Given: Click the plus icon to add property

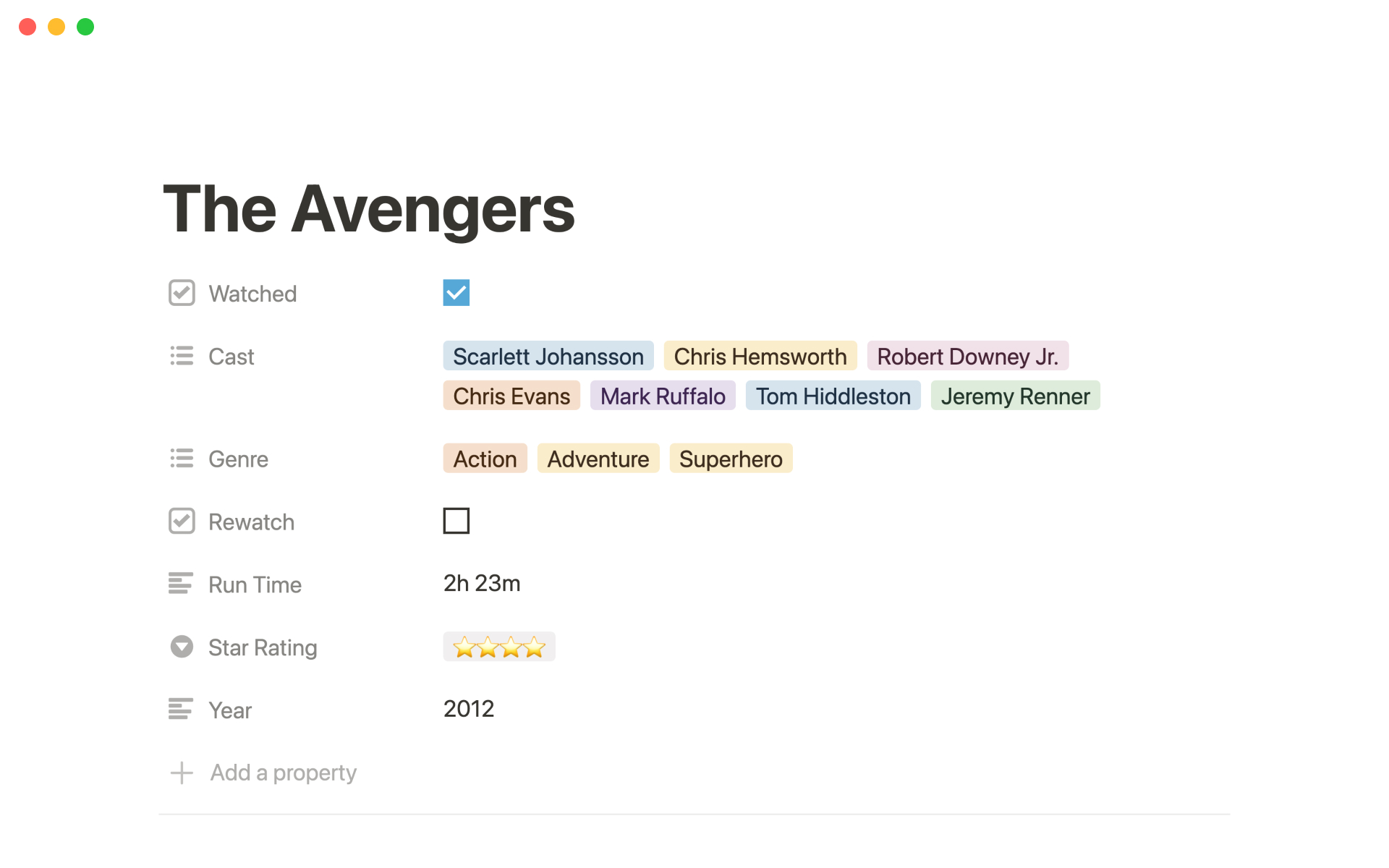Looking at the screenshot, I should pyautogui.click(x=182, y=773).
